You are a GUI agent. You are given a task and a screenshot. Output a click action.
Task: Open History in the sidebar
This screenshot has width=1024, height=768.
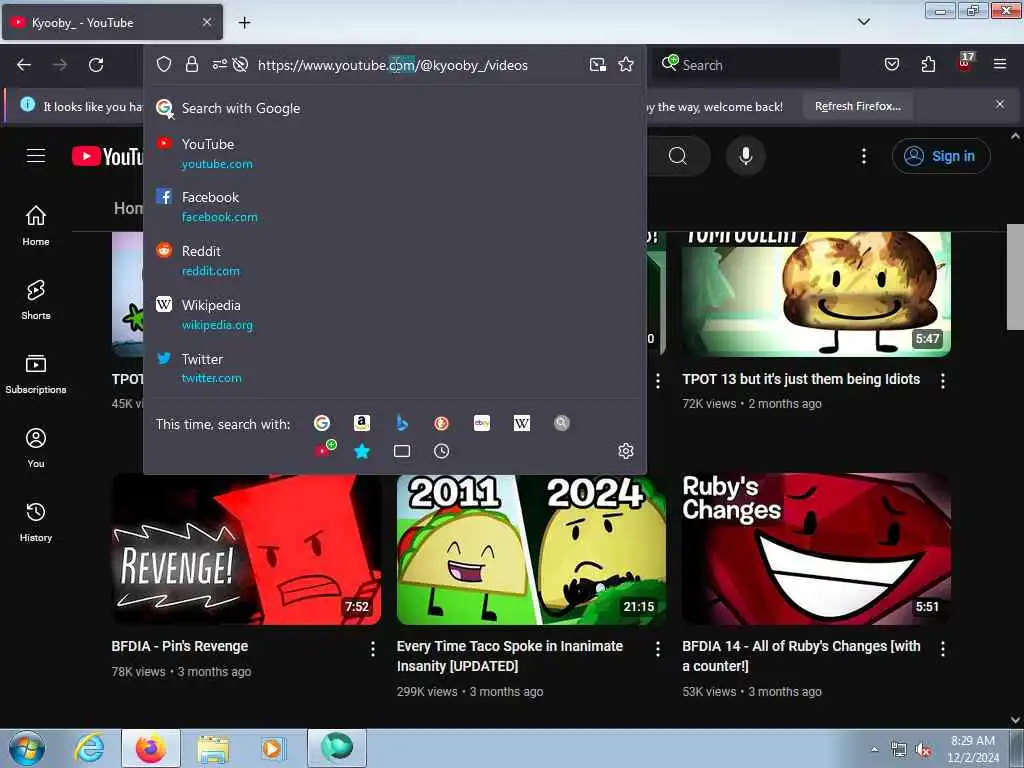(36, 521)
